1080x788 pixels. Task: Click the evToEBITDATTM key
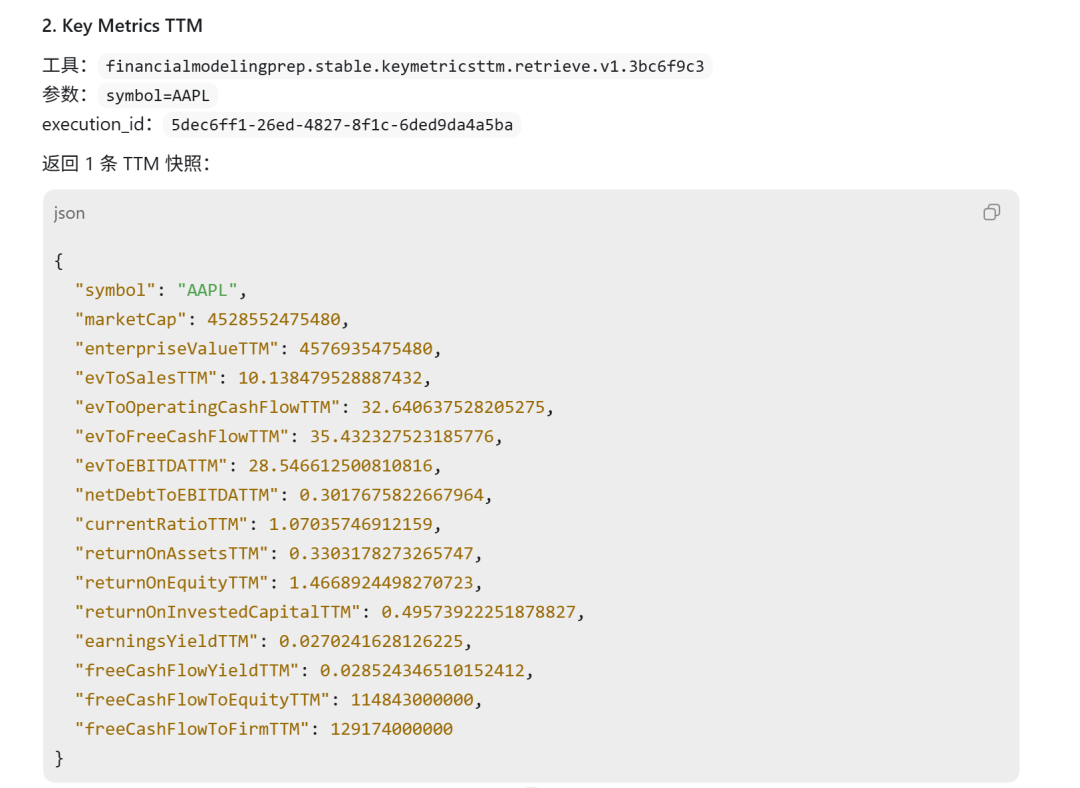(151, 466)
